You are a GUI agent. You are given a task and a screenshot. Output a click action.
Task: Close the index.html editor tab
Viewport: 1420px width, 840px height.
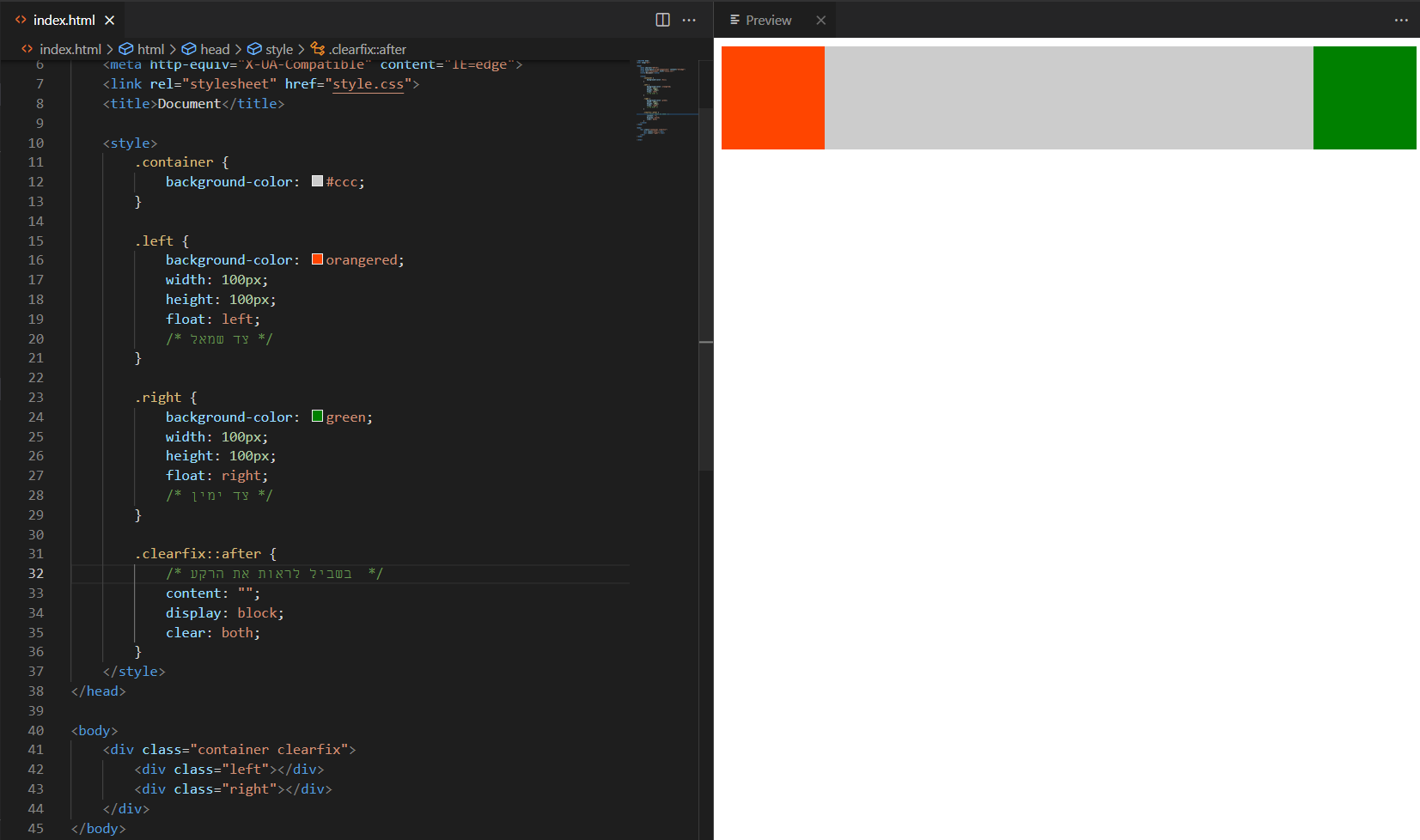[110, 20]
